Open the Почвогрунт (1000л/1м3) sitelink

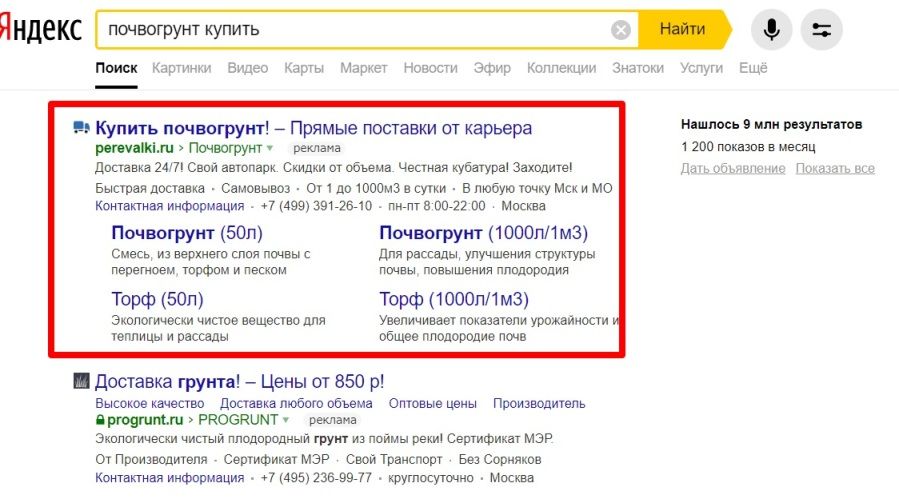(483, 233)
